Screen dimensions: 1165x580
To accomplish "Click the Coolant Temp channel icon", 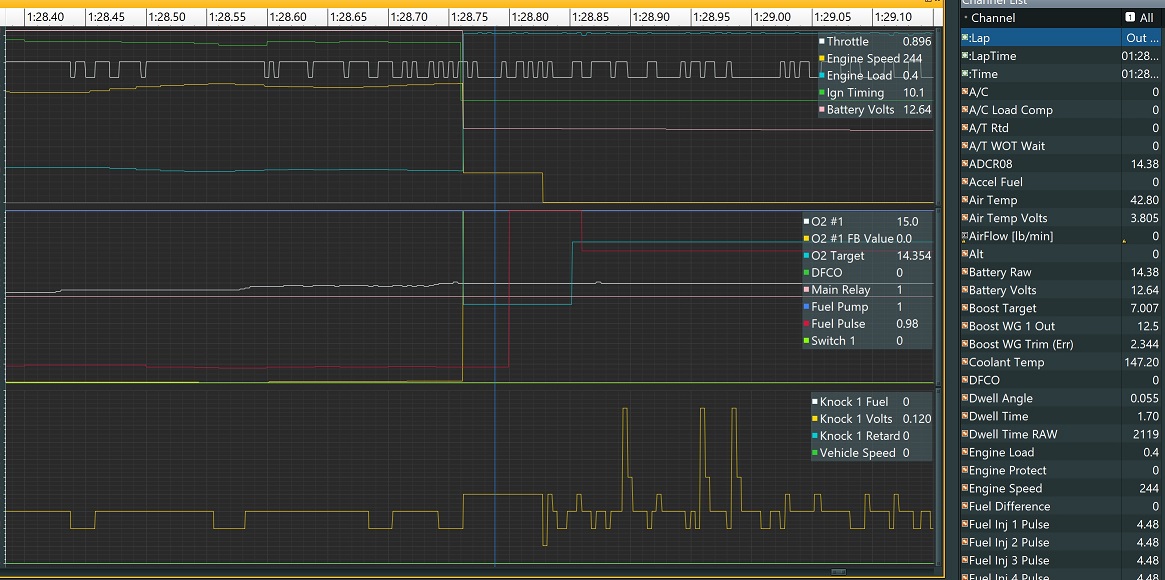I will pos(965,362).
